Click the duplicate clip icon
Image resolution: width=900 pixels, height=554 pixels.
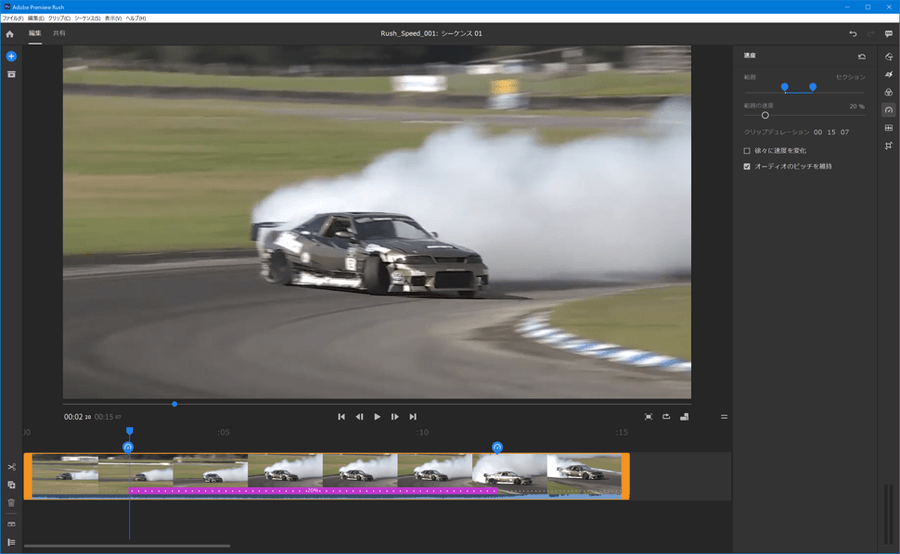click(11, 485)
